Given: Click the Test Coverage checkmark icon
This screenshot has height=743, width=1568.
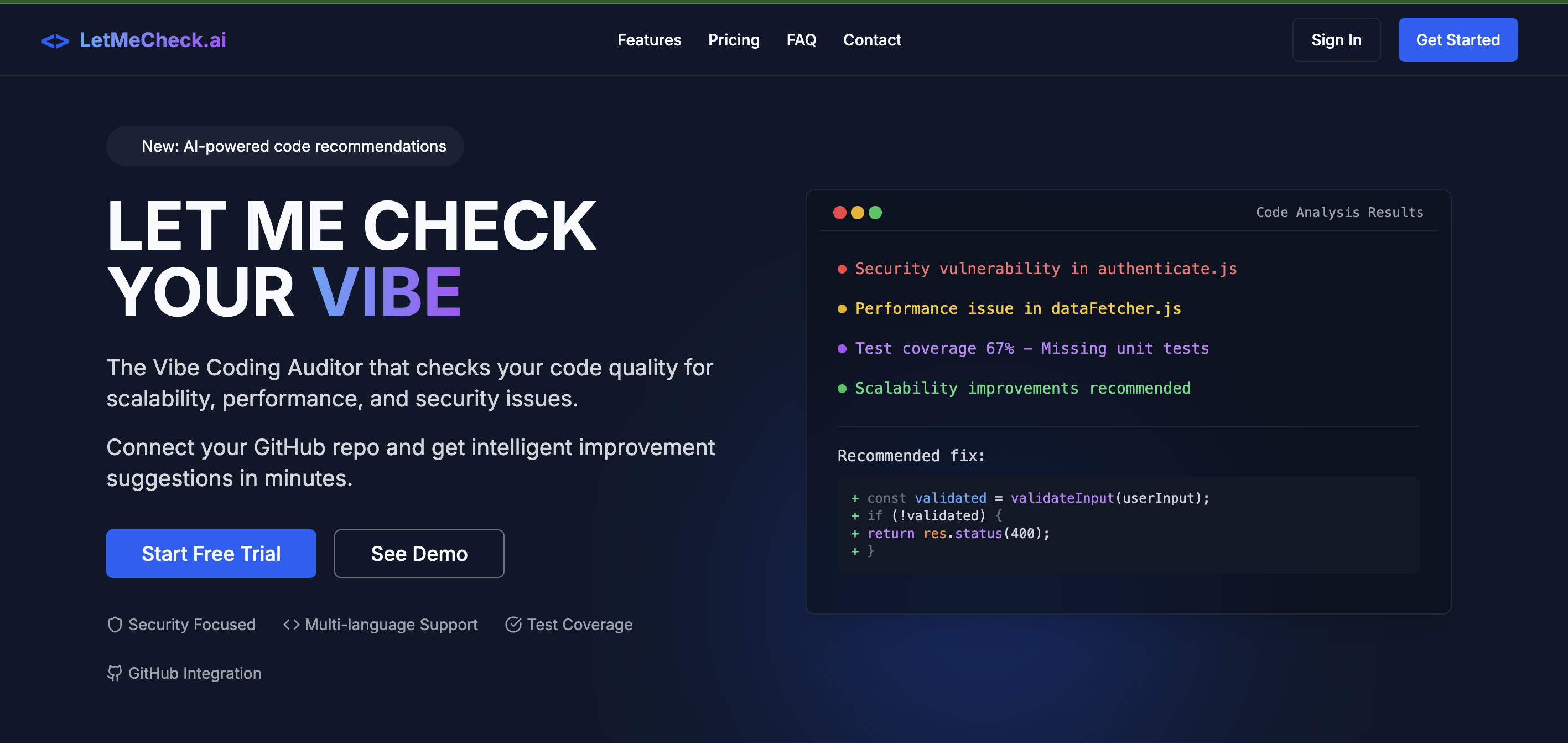Looking at the screenshot, I should pyautogui.click(x=513, y=625).
